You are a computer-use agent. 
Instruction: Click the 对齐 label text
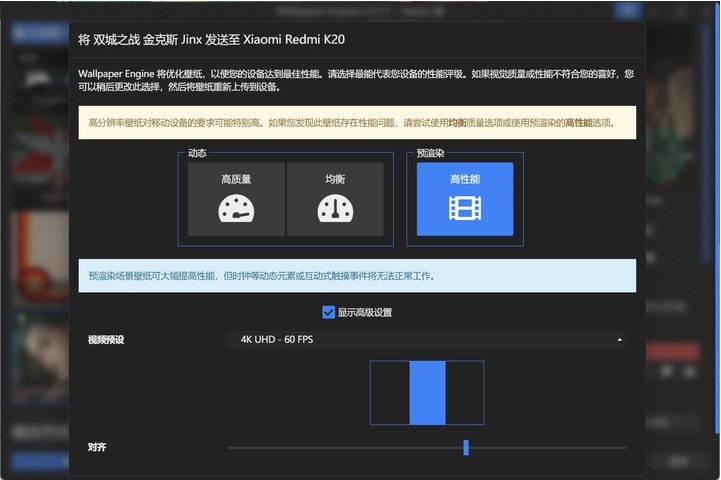click(x=97, y=447)
